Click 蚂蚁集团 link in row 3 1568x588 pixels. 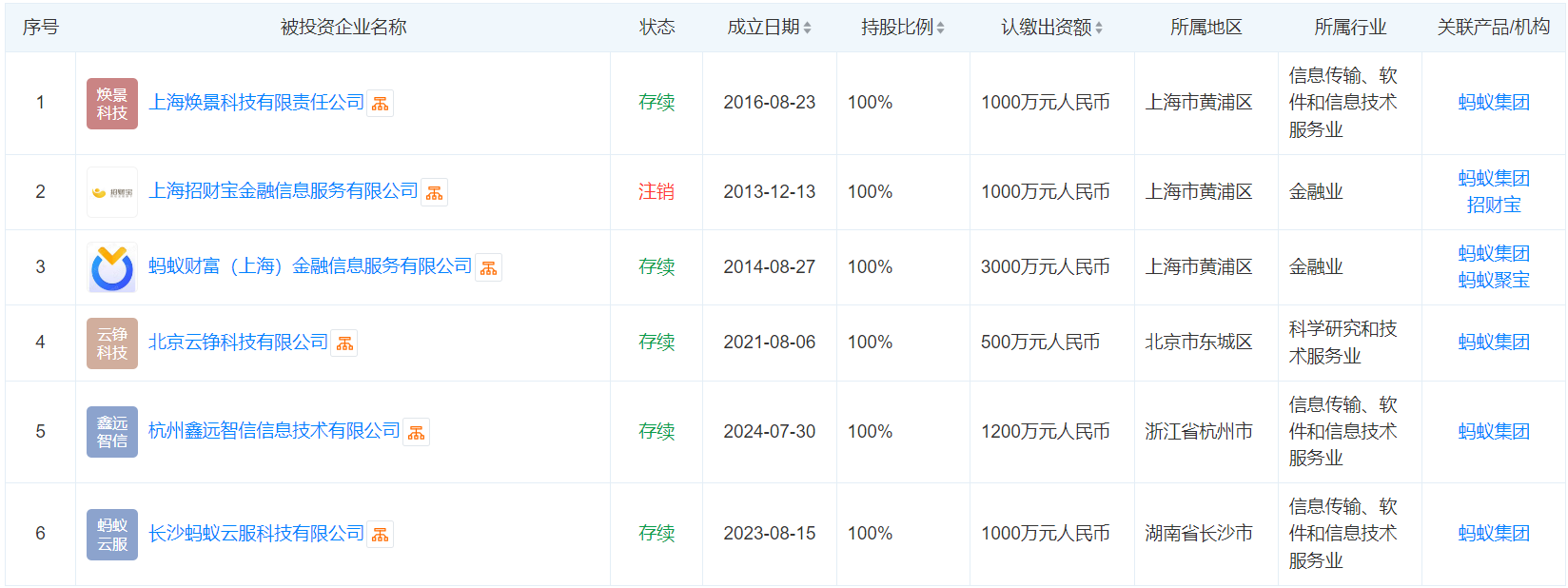[1494, 253]
